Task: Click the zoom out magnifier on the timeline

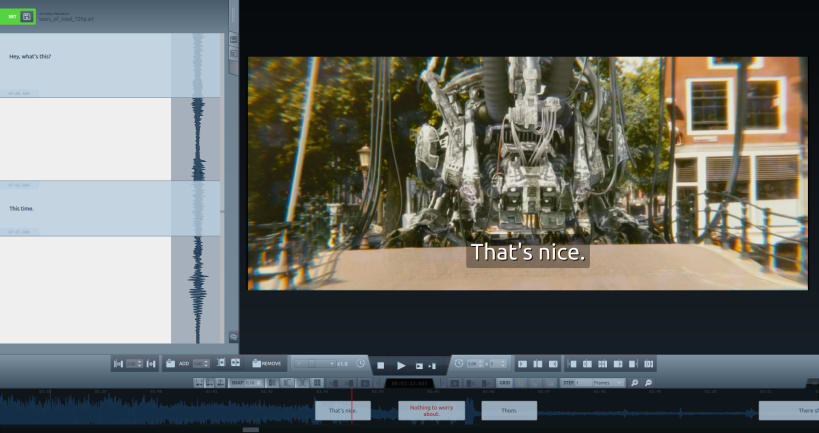Action: point(649,383)
